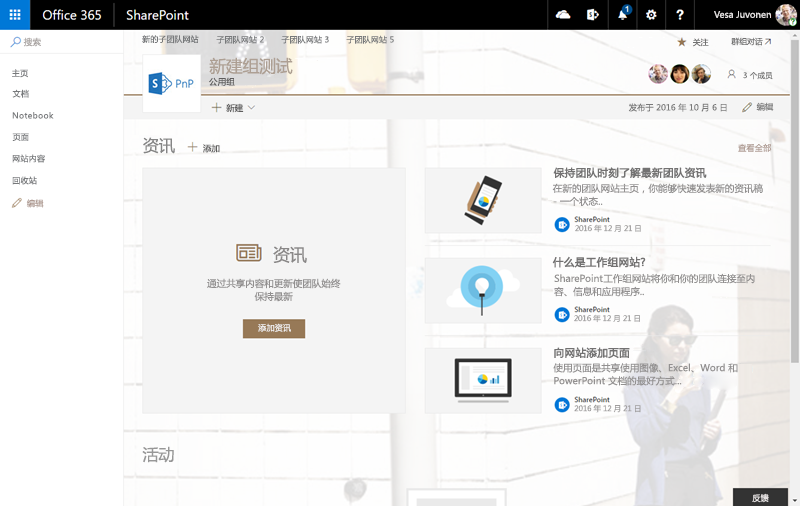The width and height of the screenshot is (800, 507).
Task: Click Vesa Juvonen profile picture
Action: tap(785, 15)
